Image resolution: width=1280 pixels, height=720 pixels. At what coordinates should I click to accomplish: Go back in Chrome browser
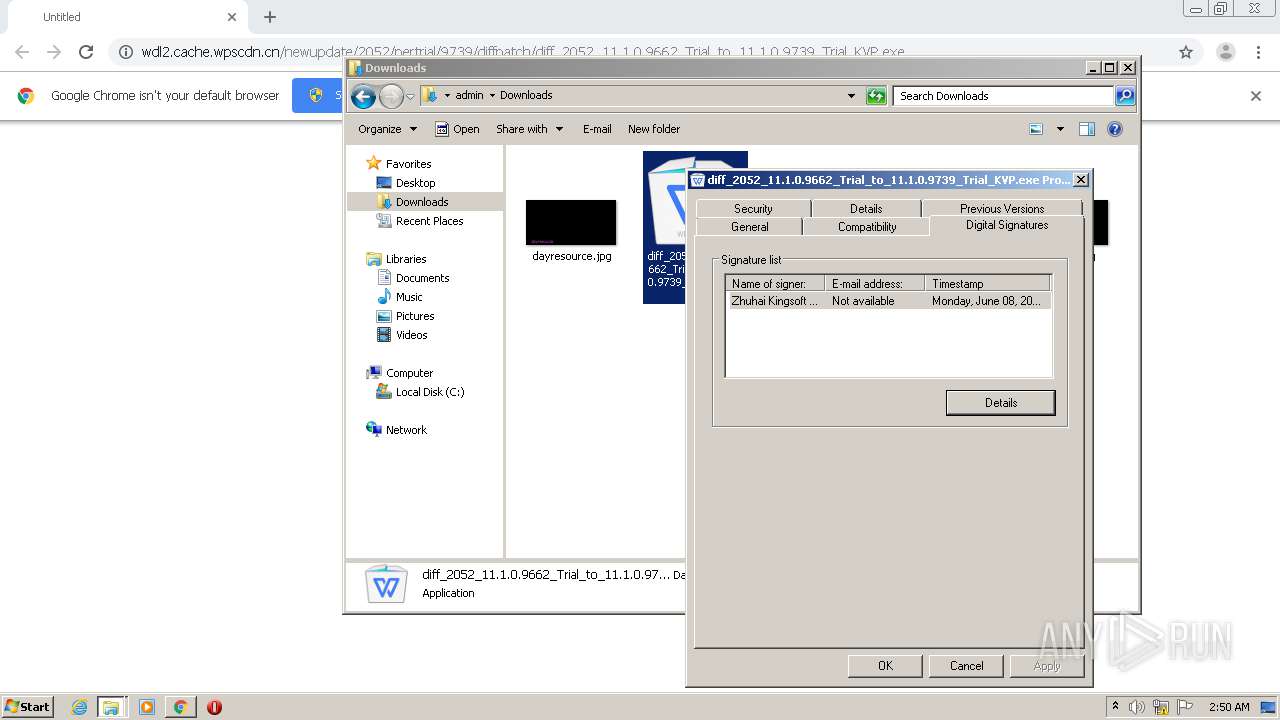22,52
